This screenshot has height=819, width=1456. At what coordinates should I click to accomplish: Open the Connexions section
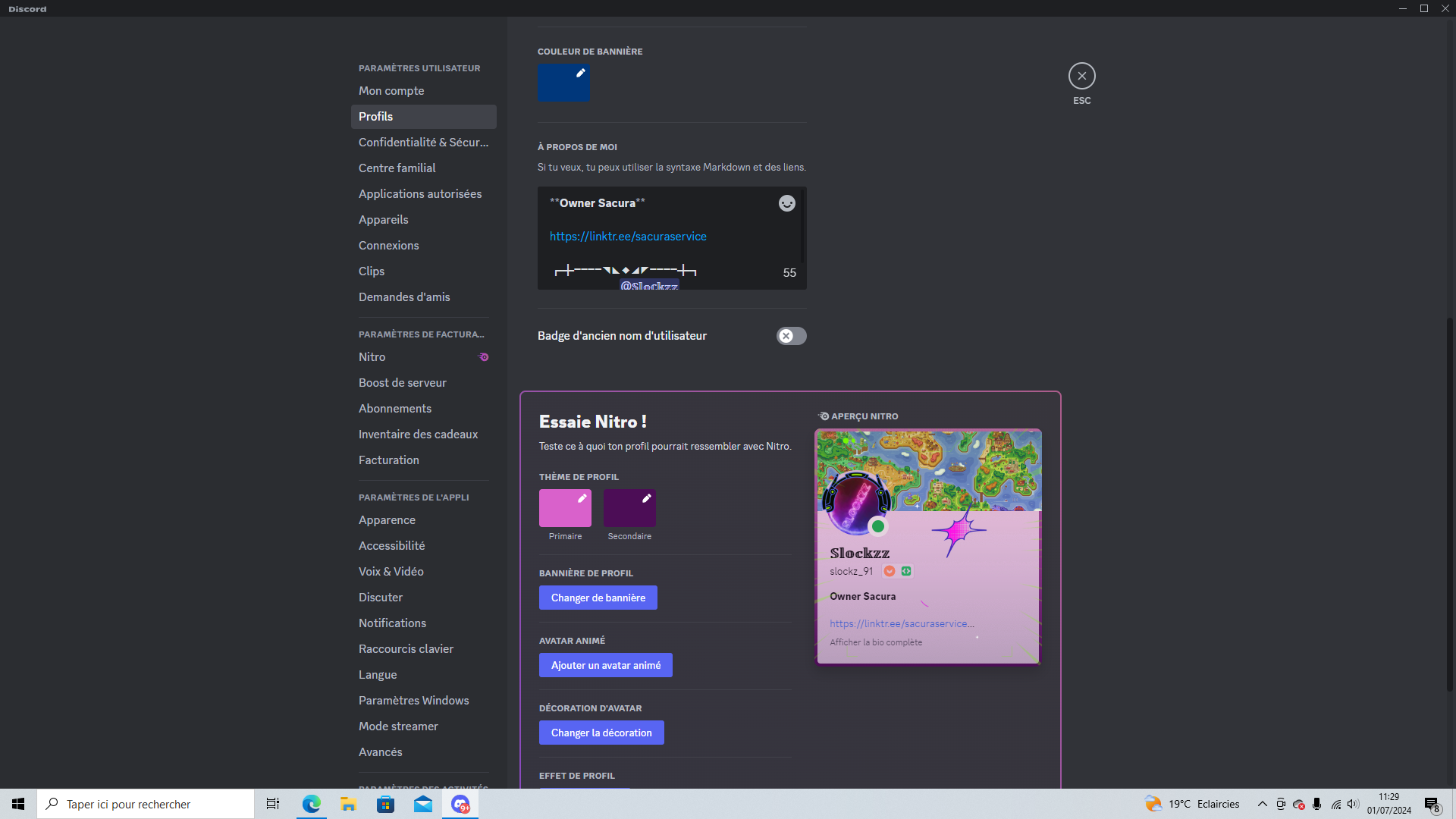[423, 246]
